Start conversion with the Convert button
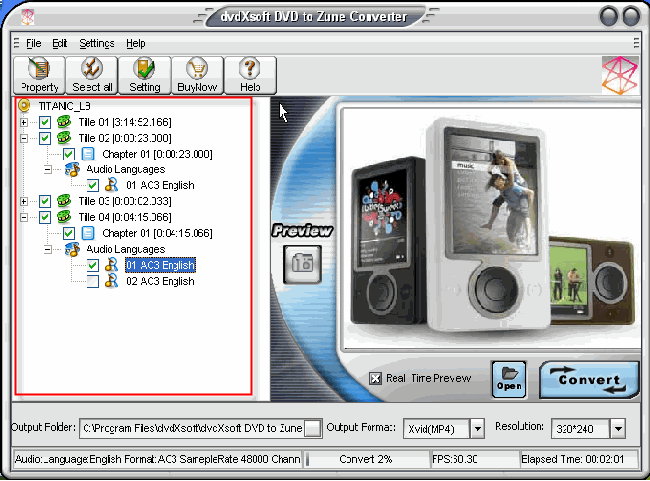Screen dimensions: 650x481 [x=589, y=380]
